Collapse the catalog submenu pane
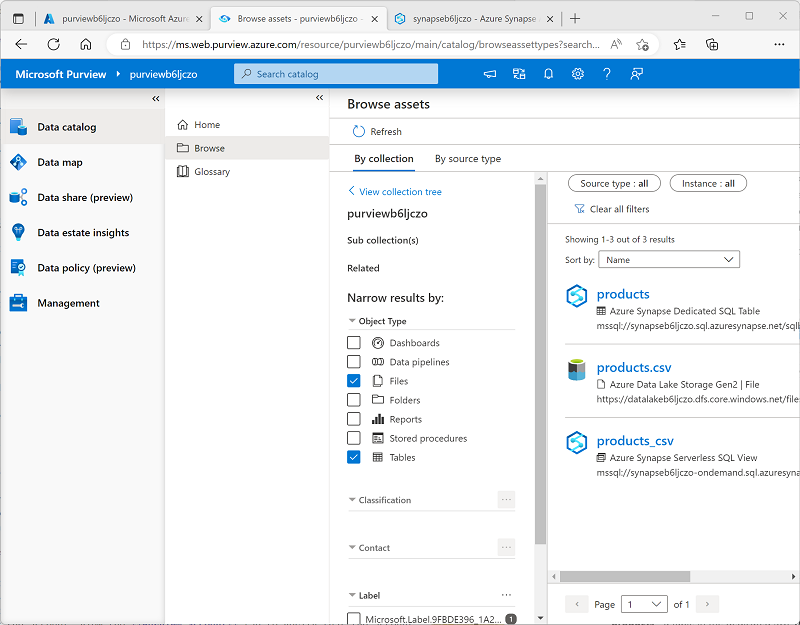The image size is (800, 625). [x=319, y=97]
